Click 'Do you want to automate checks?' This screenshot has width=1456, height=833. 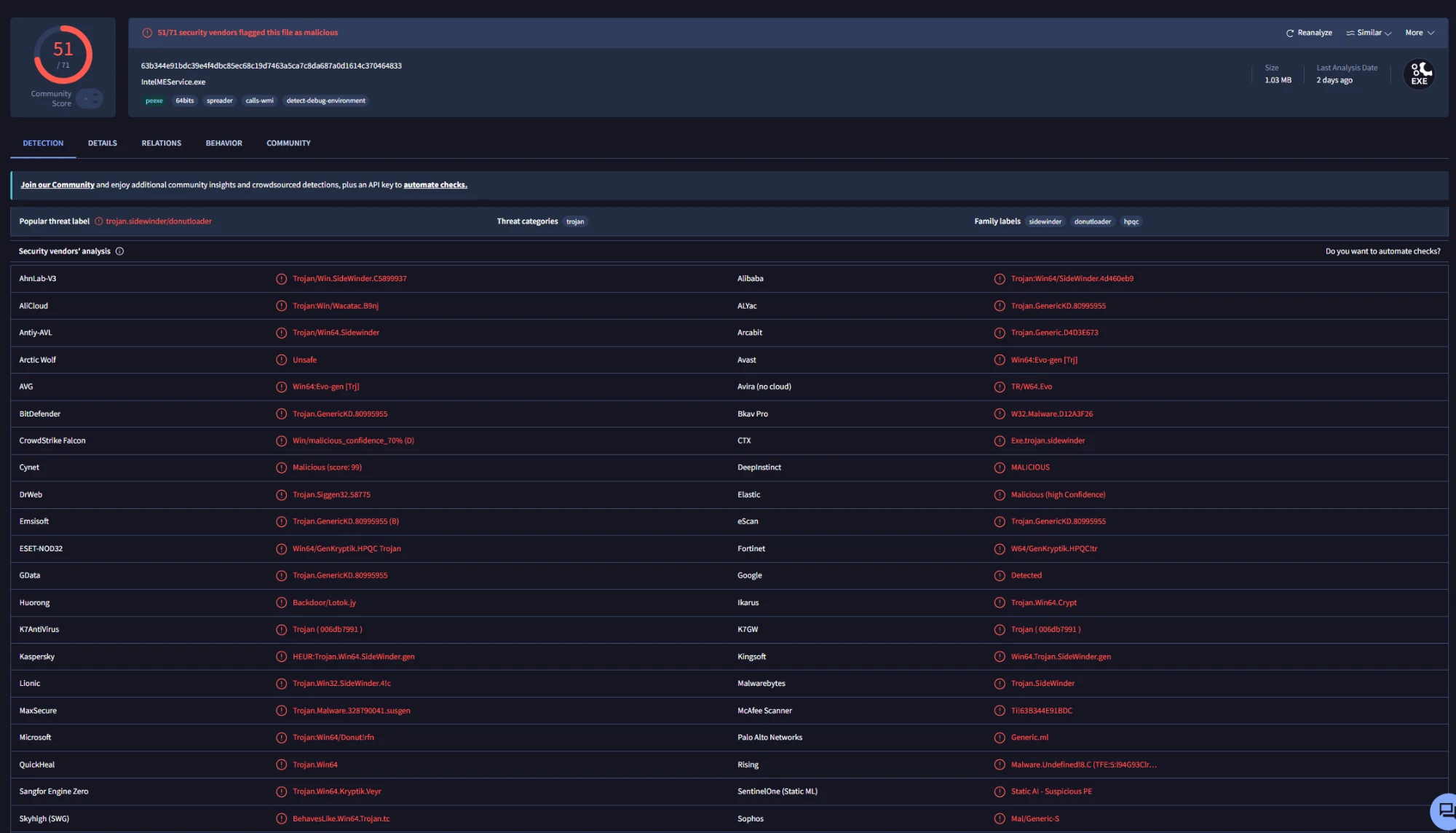click(1382, 251)
